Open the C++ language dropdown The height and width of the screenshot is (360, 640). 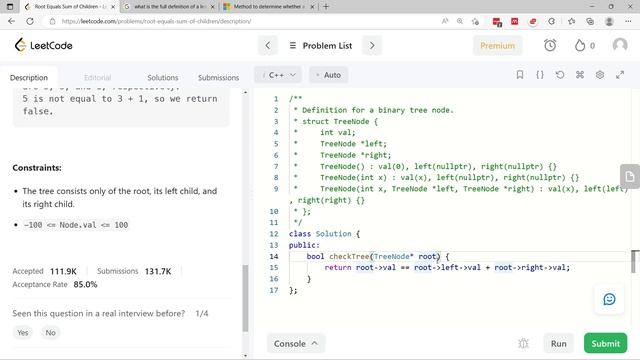click(278, 75)
